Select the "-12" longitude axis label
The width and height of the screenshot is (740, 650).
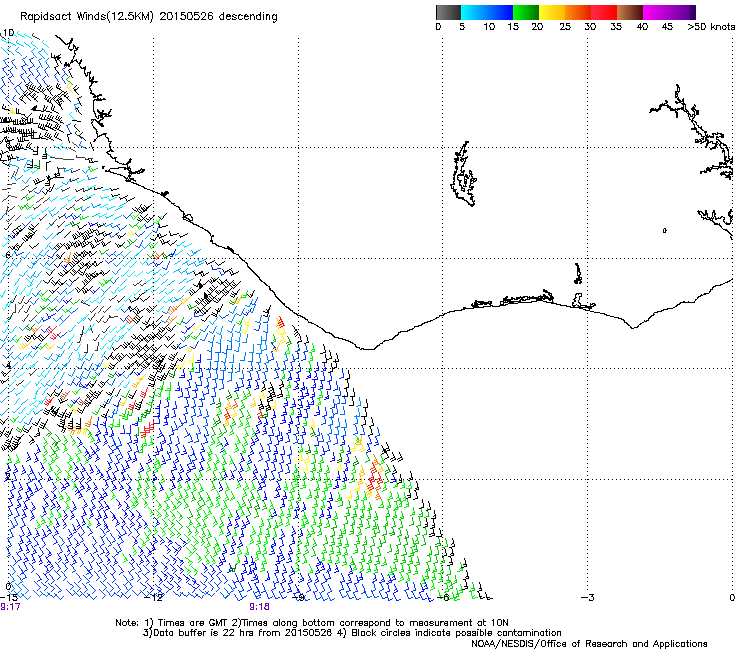click(153, 597)
